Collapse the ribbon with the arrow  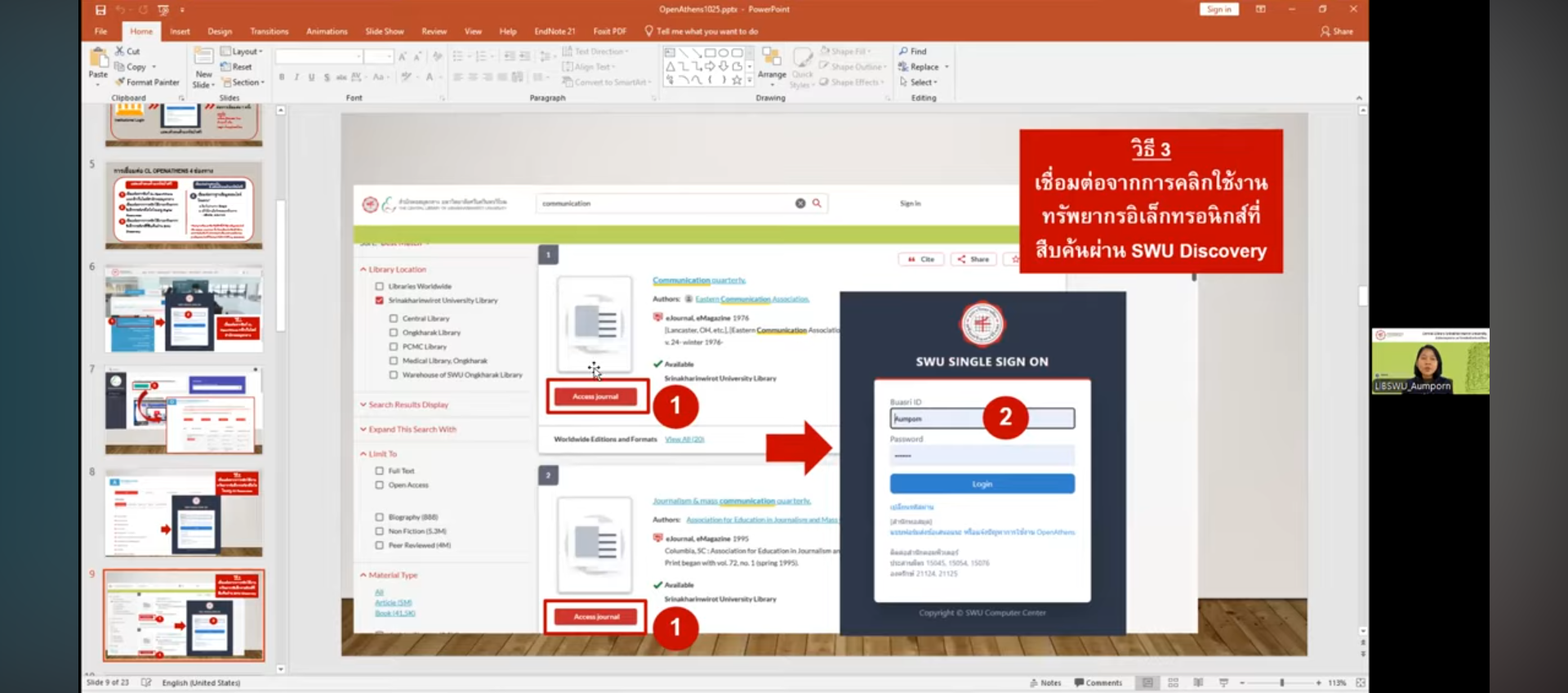1359,98
